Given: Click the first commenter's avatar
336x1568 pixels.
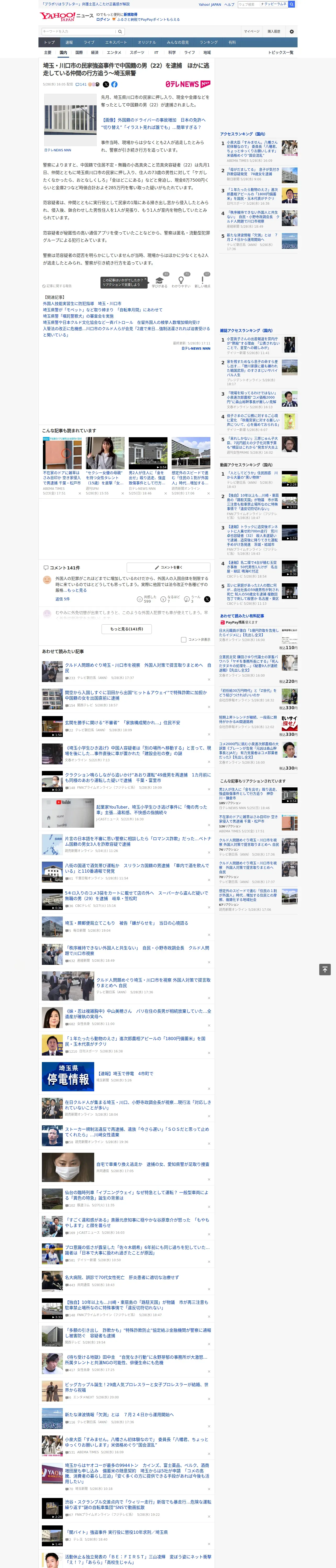Looking at the screenshot, I should 47,580.
